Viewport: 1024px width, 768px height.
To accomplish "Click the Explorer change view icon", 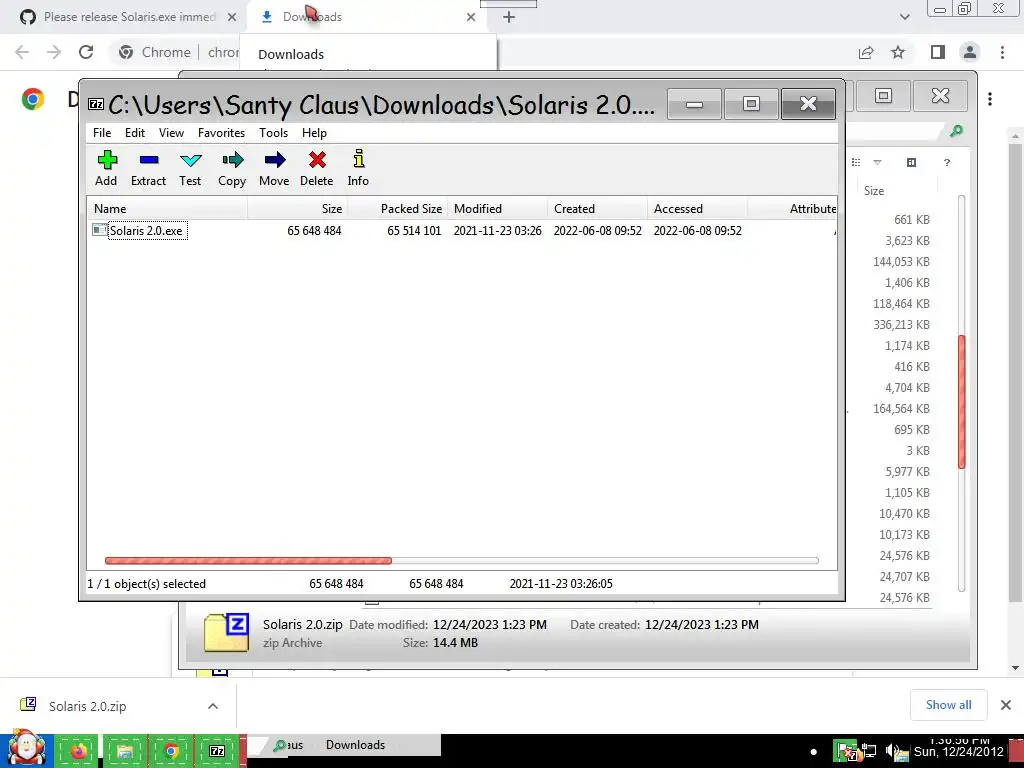I will pos(856,163).
